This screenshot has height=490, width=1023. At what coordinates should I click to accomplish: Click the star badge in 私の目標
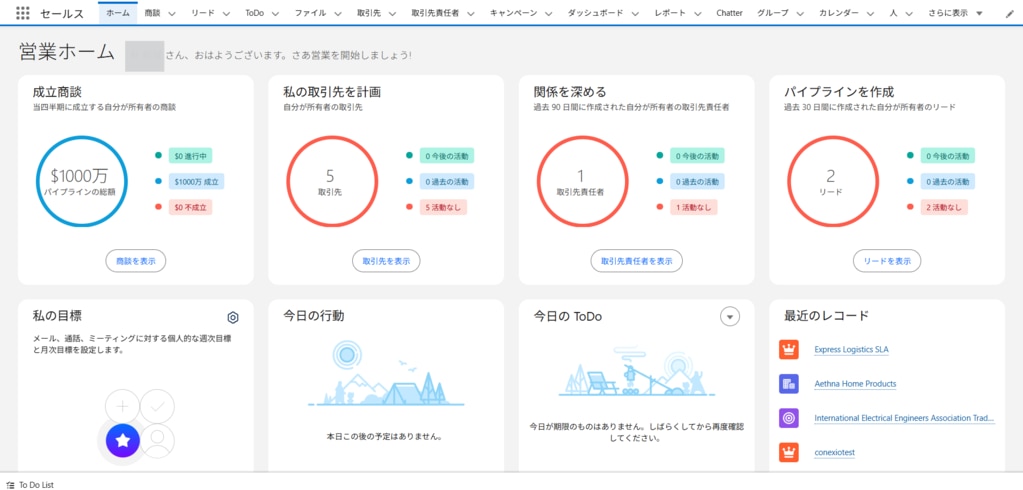pyautogui.click(x=123, y=440)
